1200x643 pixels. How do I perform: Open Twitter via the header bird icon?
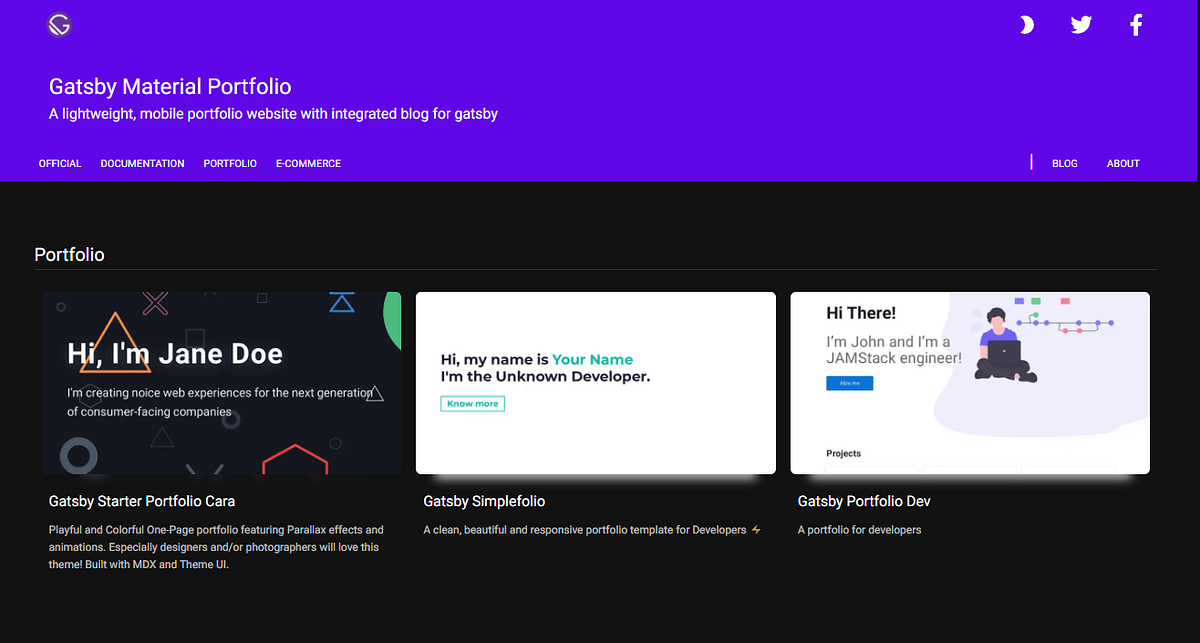(1081, 24)
